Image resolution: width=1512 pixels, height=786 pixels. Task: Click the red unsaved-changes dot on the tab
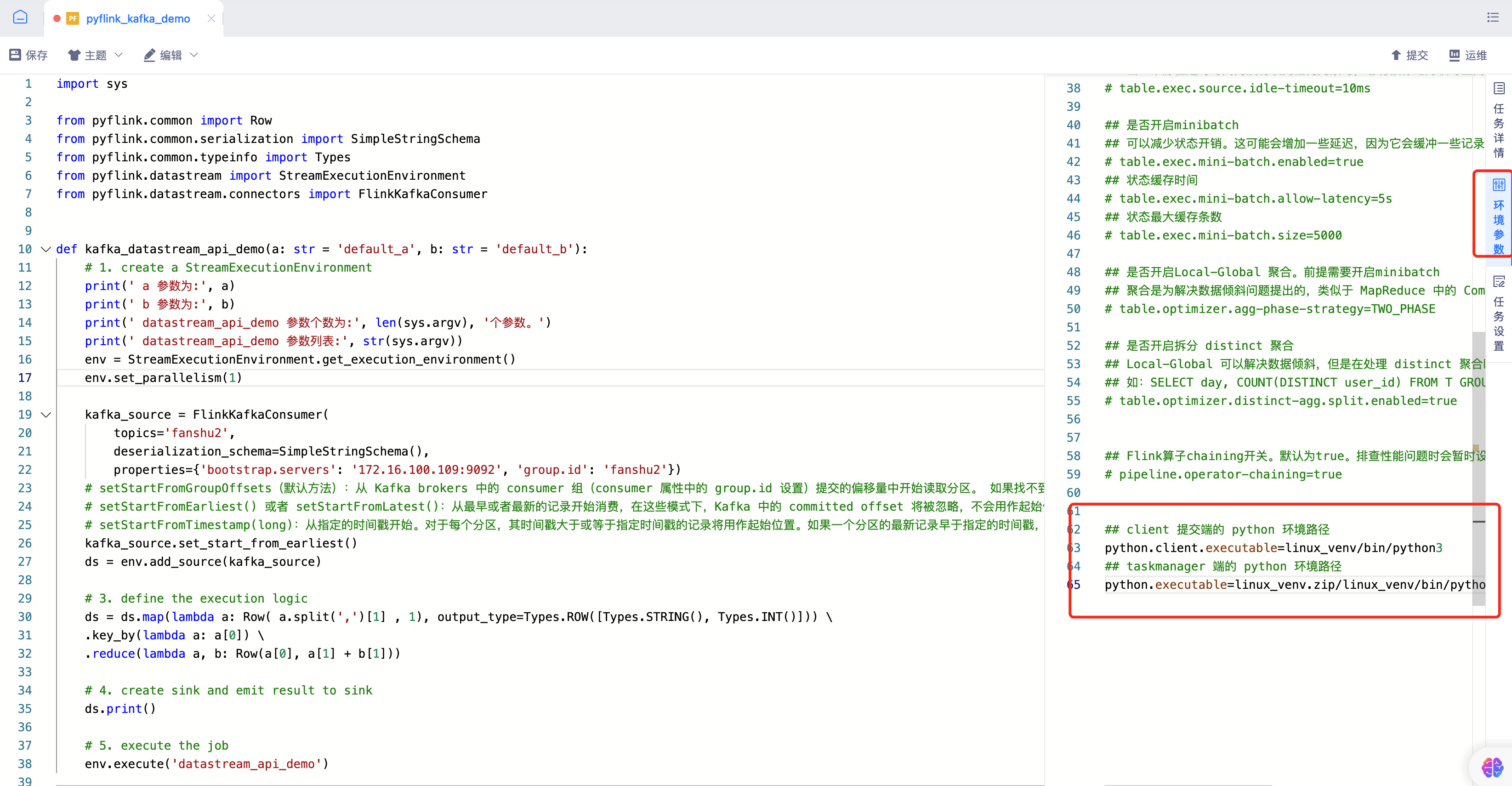(x=57, y=19)
